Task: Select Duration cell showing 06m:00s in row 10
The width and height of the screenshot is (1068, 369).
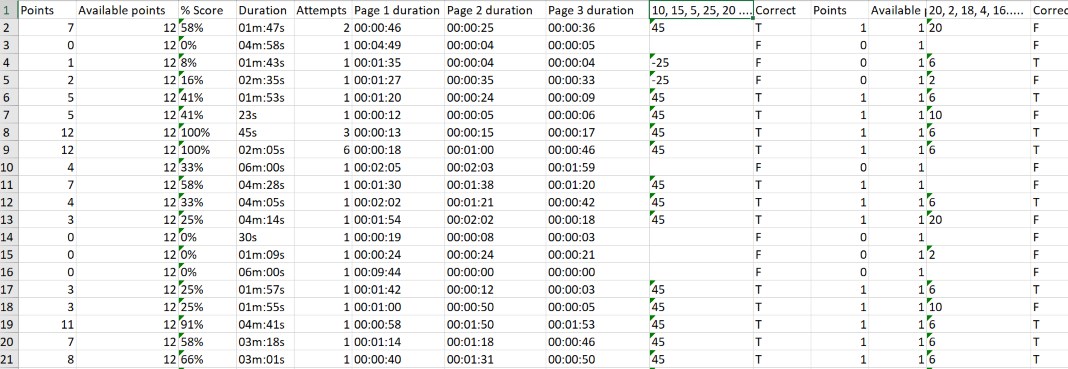Action: [x=265, y=167]
